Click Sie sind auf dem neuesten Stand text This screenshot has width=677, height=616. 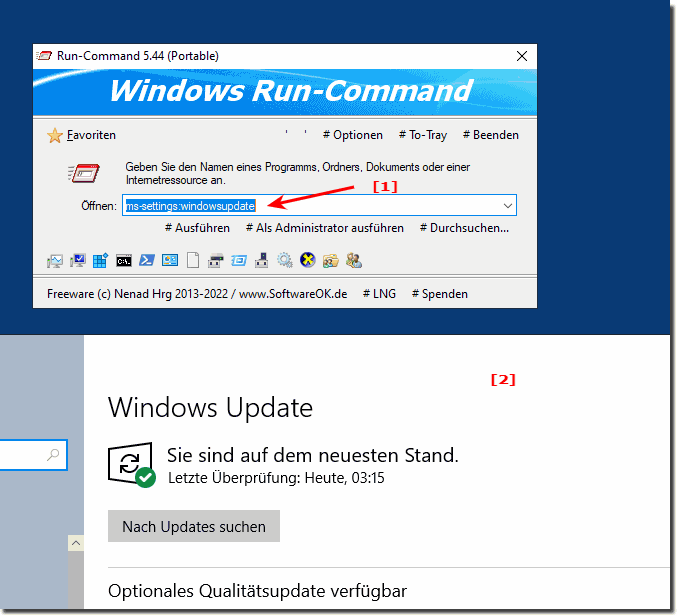313,455
